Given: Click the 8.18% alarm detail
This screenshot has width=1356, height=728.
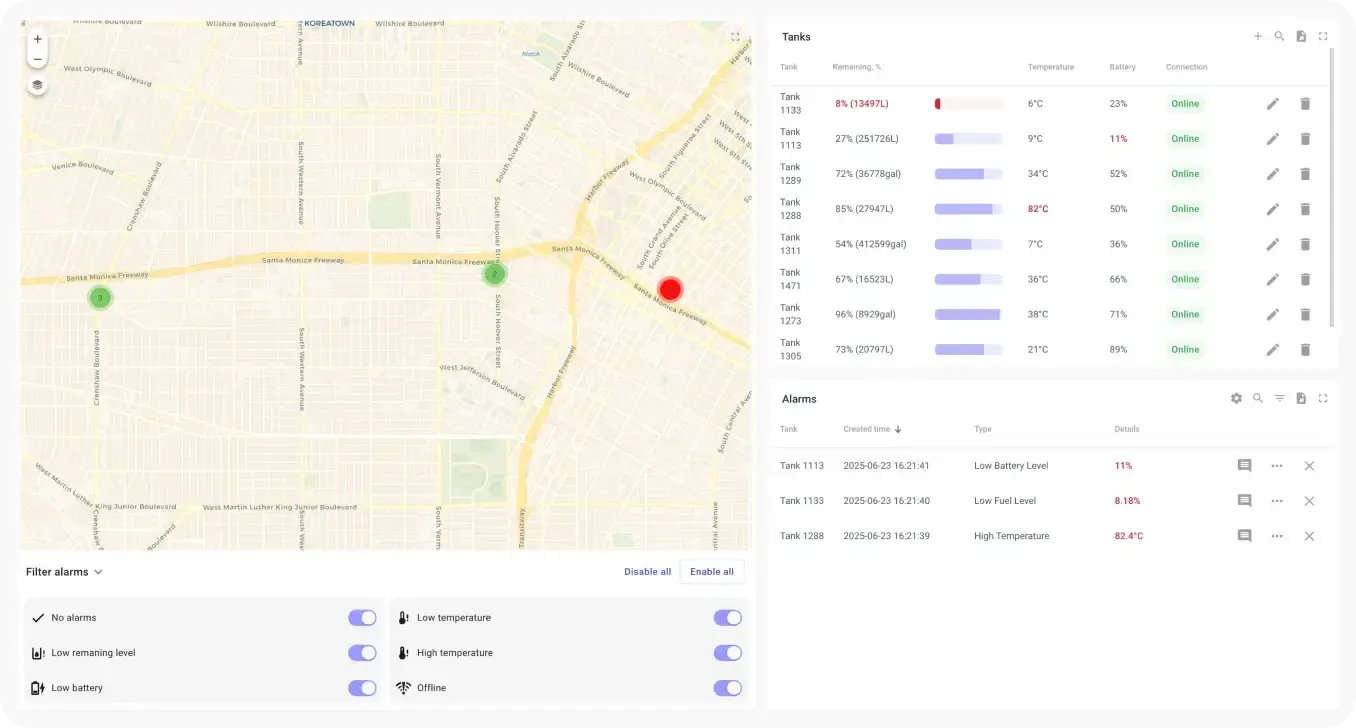Looking at the screenshot, I should point(1127,501).
